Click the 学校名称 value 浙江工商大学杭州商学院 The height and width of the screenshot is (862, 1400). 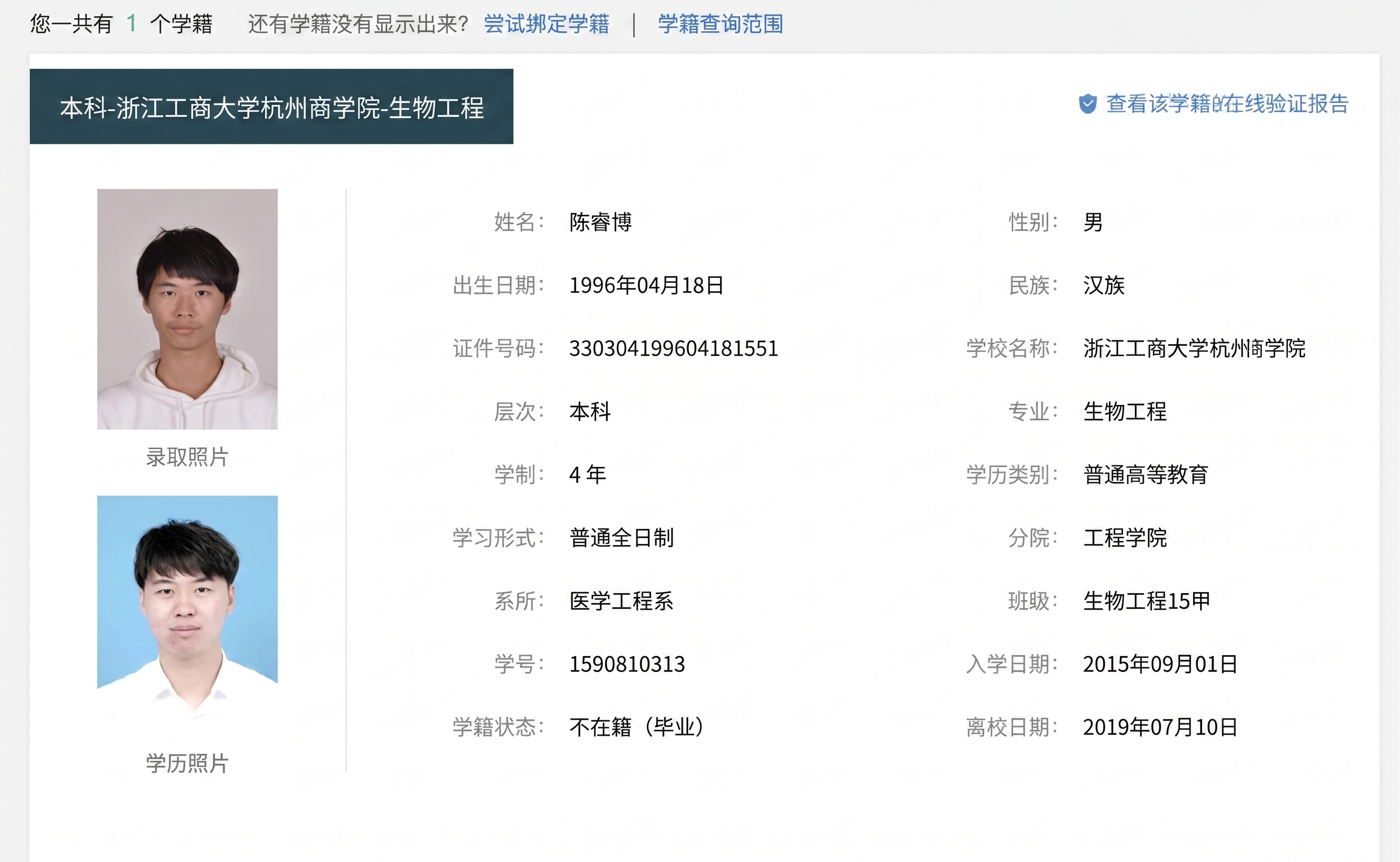pos(1194,349)
